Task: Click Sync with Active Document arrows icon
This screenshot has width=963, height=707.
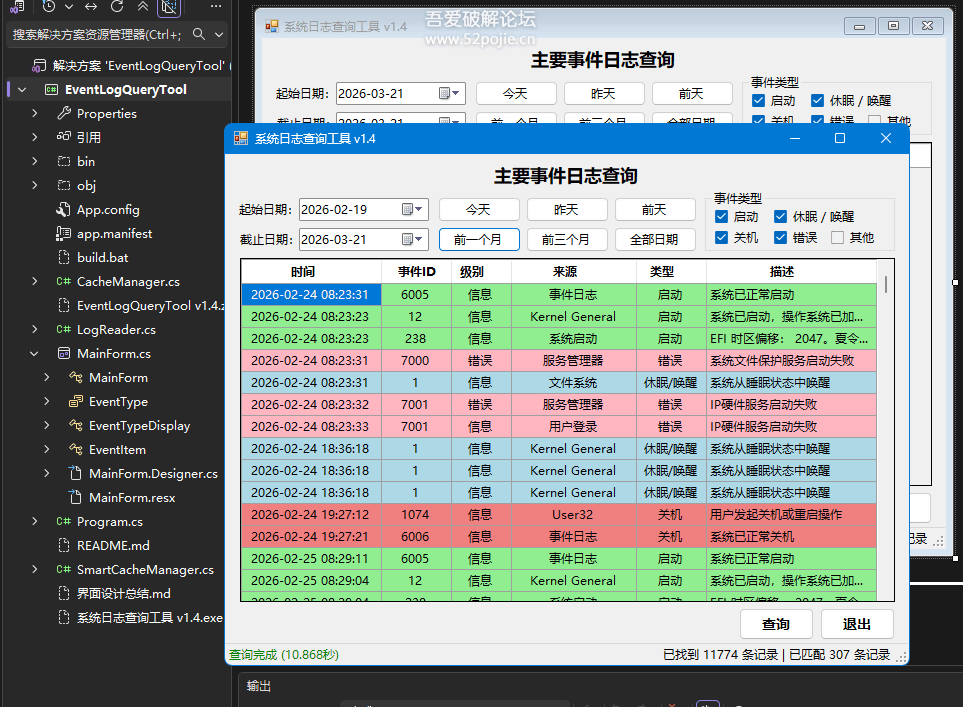Action: [x=92, y=7]
